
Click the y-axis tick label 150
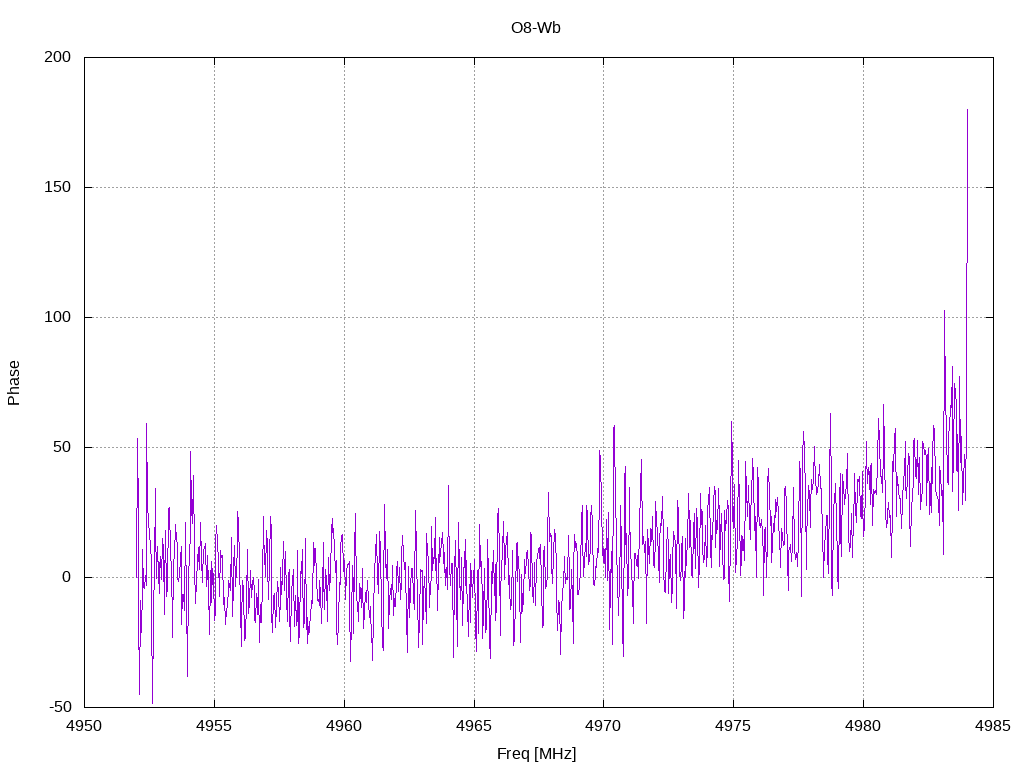pos(57,187)
